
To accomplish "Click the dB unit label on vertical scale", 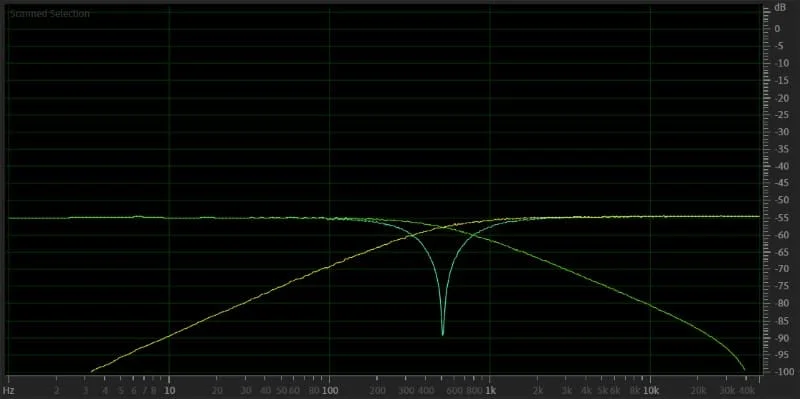I will point(780,8).
